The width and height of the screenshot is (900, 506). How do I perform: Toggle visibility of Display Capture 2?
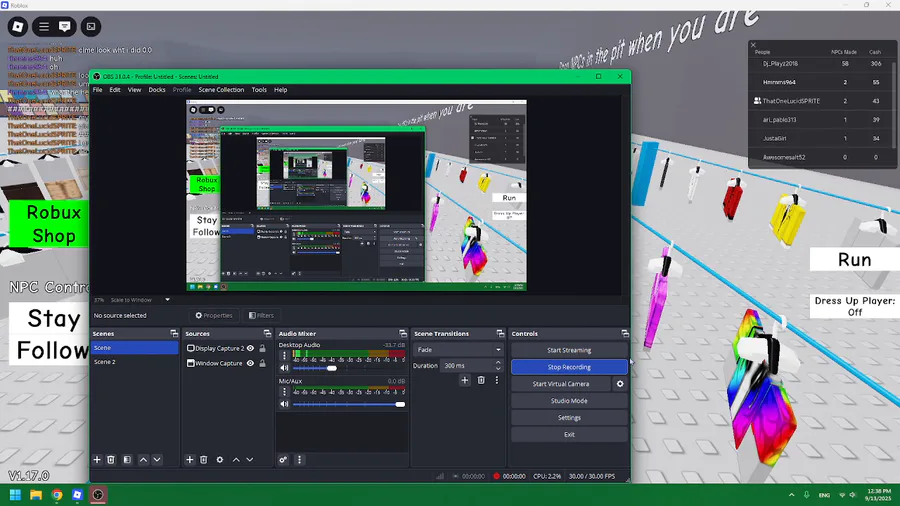(x=250, y=348)
